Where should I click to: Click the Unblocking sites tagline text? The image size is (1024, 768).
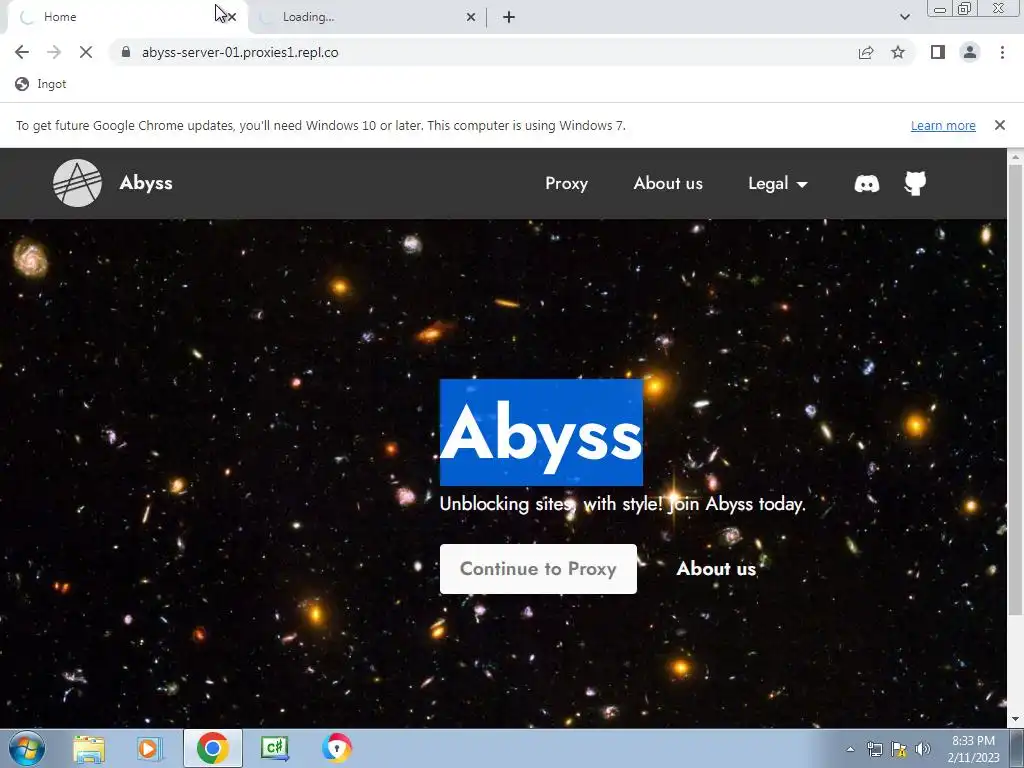coord(622,504)
